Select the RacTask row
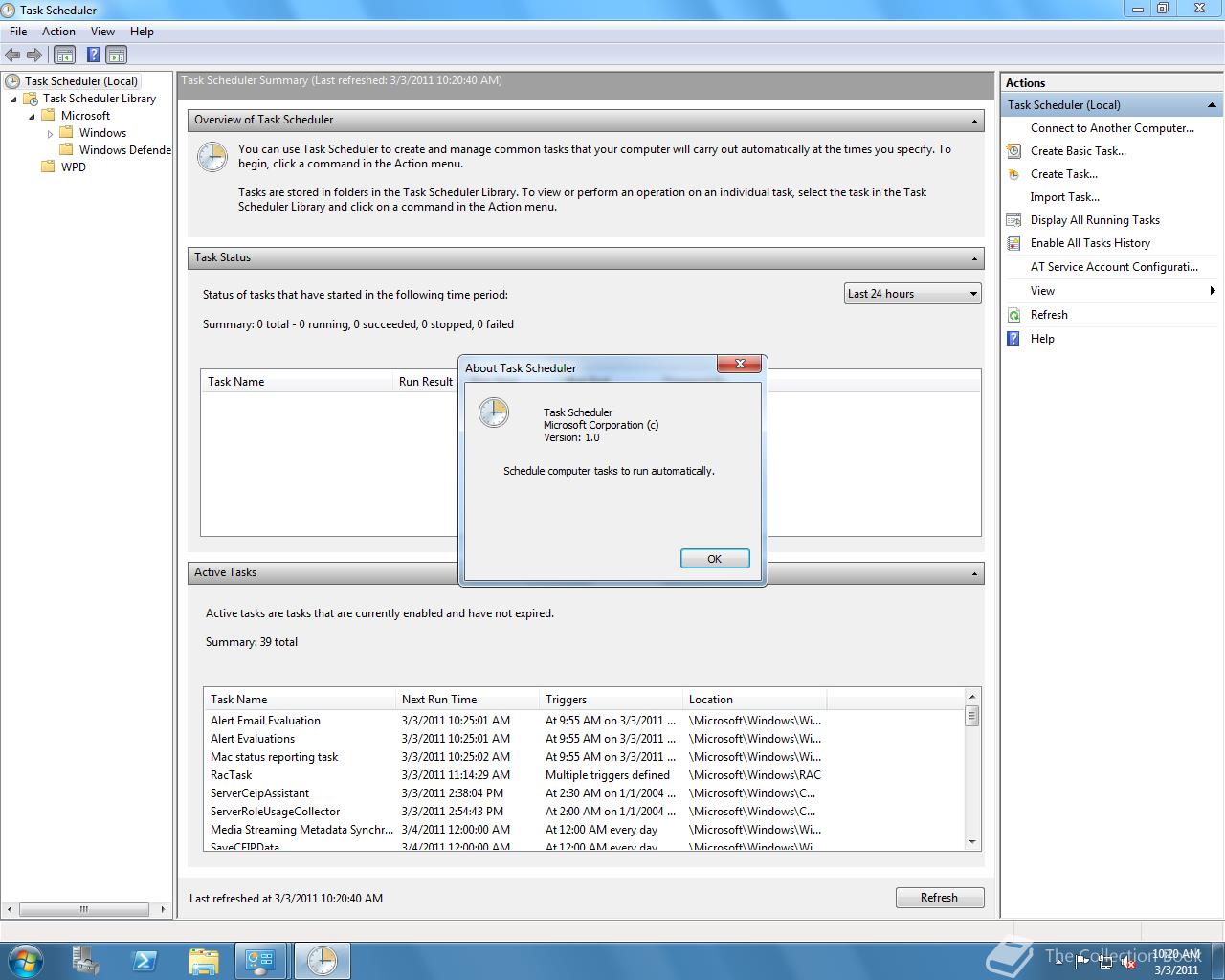The width and height of the screenshot is (1225, 980). tap(584, 775)
